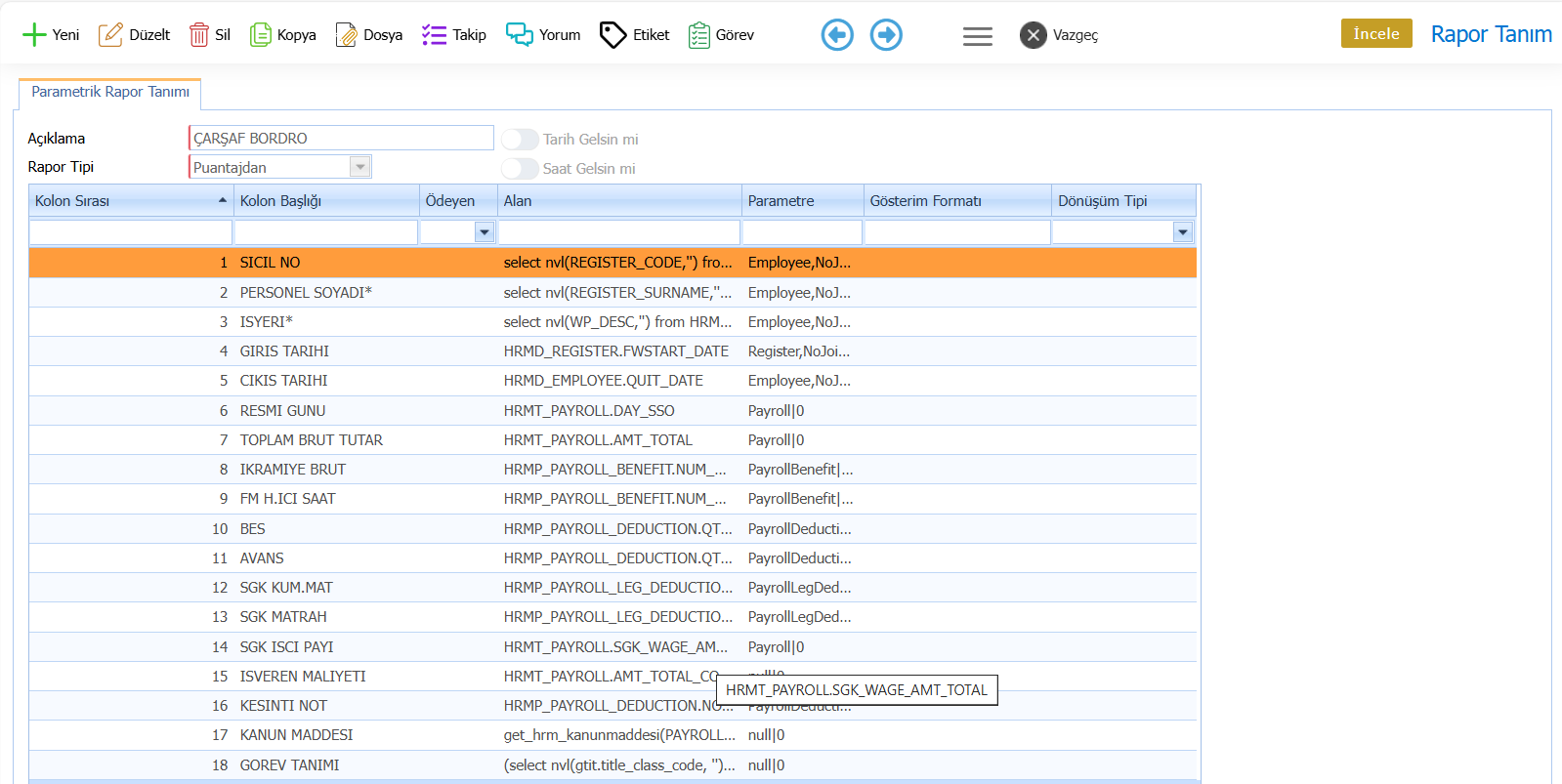This screenshot has height=784, width=1562.
Task: Click the Kolon Sırası filter input
Action: pyautogui.click(x=131, y=232)
